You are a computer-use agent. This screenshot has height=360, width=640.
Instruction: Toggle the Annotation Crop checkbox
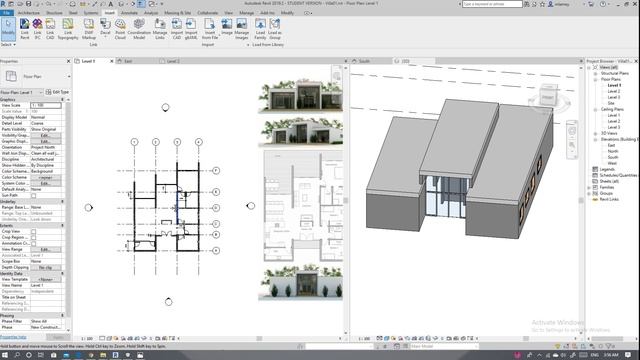pyautogui.click(x=34, y=243)
